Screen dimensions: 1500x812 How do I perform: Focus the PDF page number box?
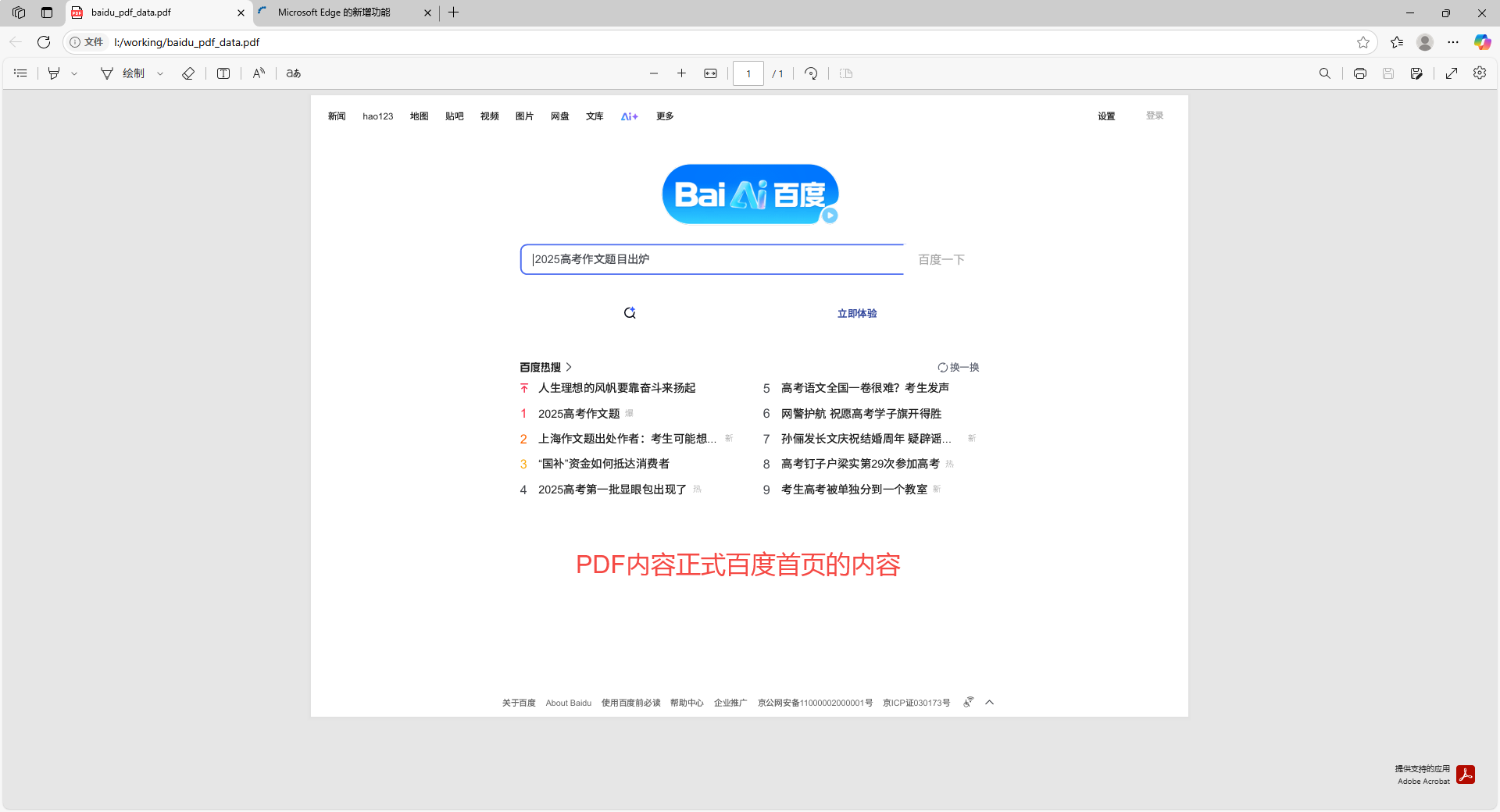point(748,73)
